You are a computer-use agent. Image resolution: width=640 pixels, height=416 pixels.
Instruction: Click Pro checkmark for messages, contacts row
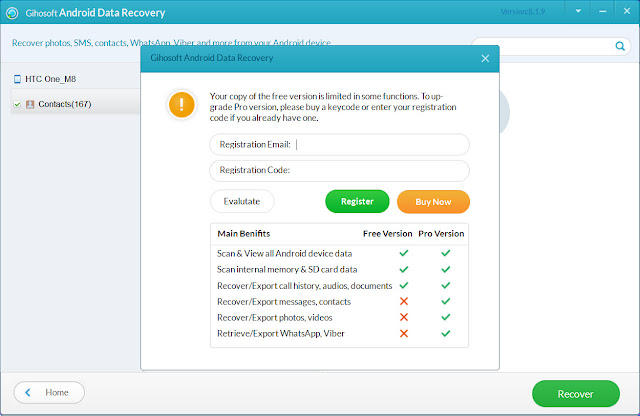(446, 301)
